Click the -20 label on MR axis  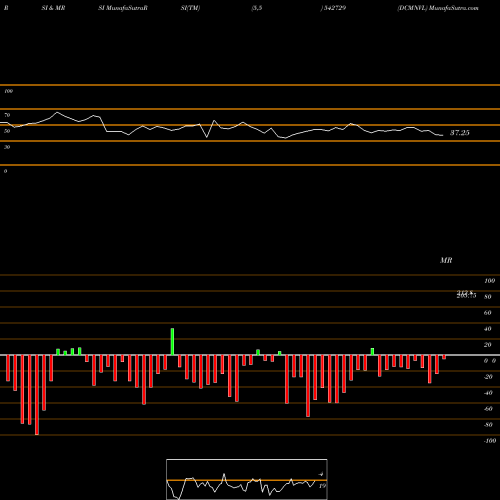pos(488,377)
